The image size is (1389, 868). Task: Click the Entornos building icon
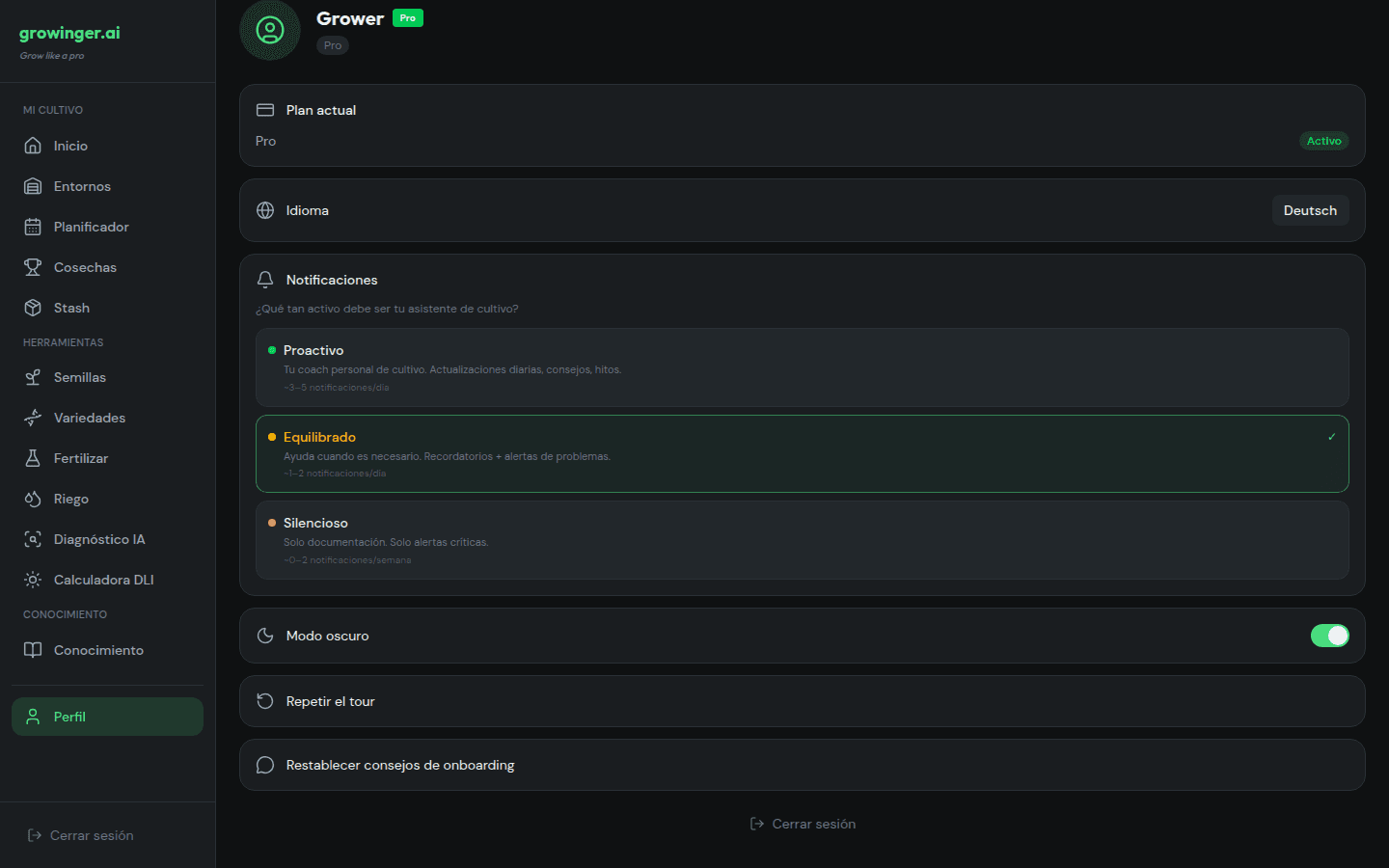(33, 186)
